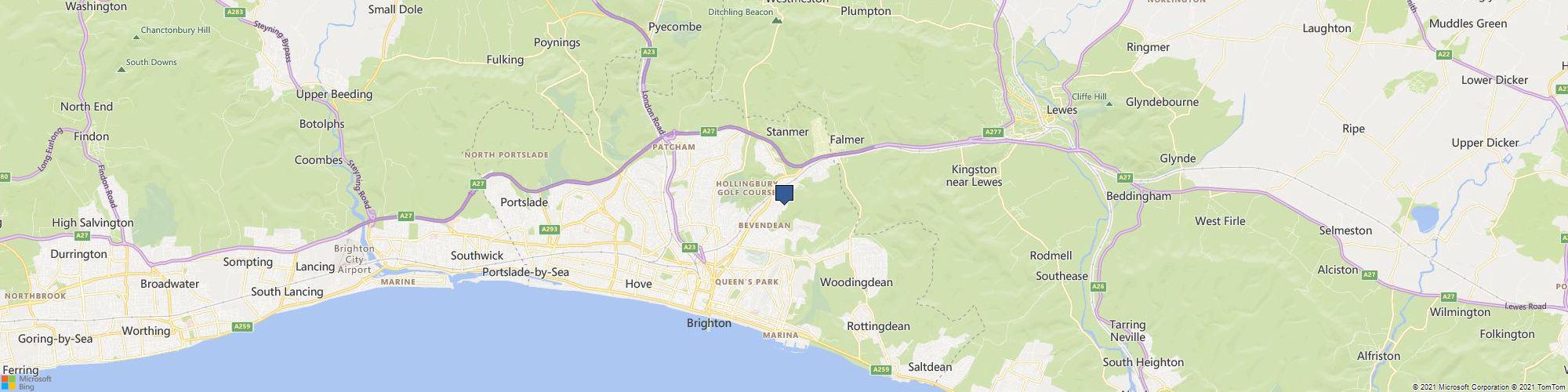Click the South Downs peak marker
This screenshot has height=392, width=1568.
point(122,69)
